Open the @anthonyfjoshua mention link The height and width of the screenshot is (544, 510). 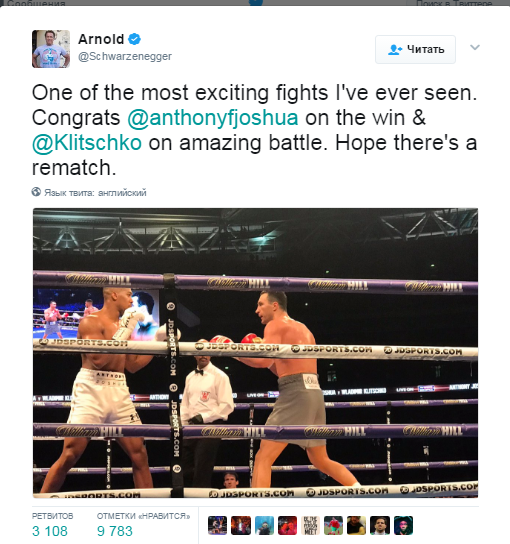(213, 118)
